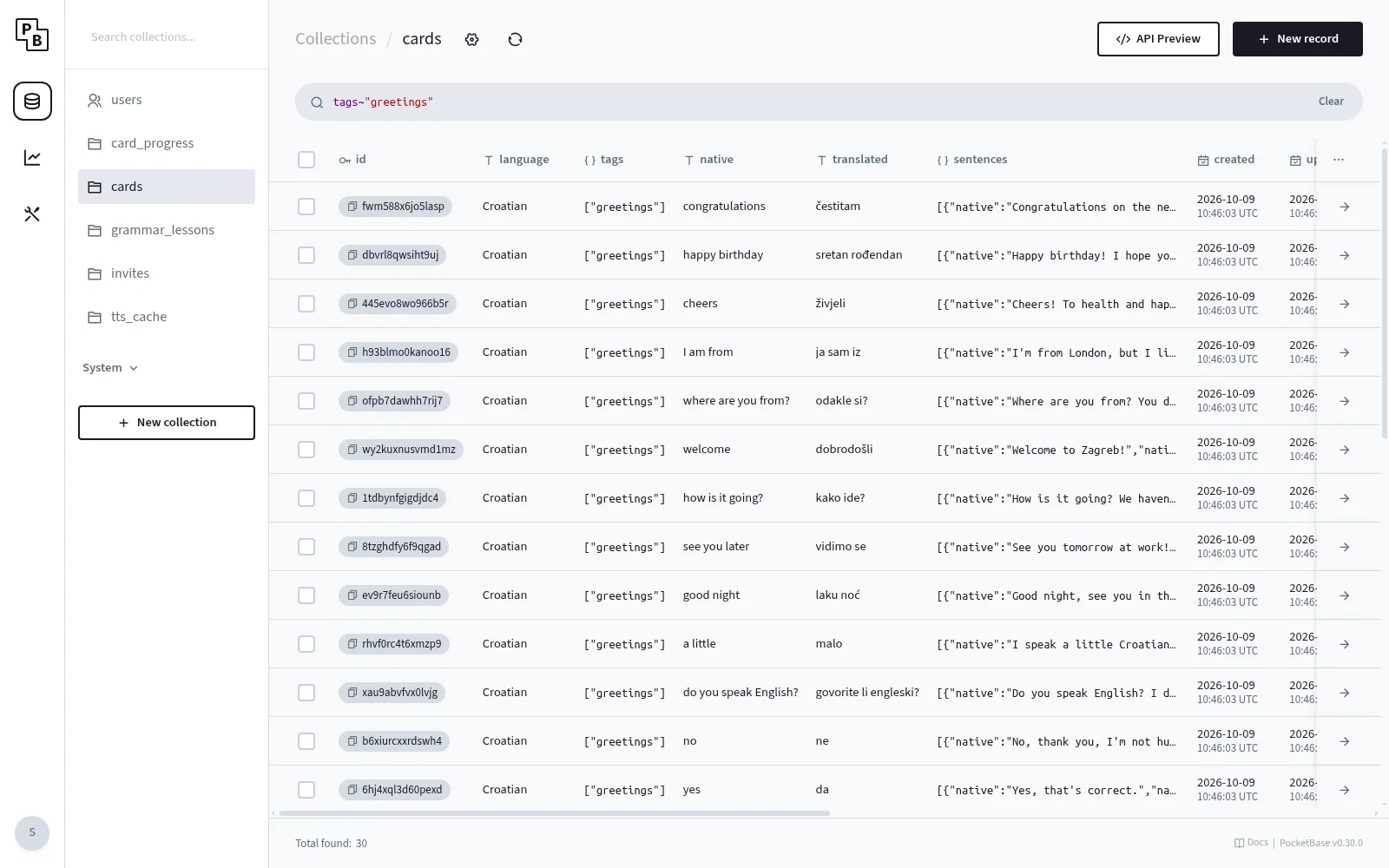Toggle the select-all records checkbox
1389x868 pixels.
point(306,160)
